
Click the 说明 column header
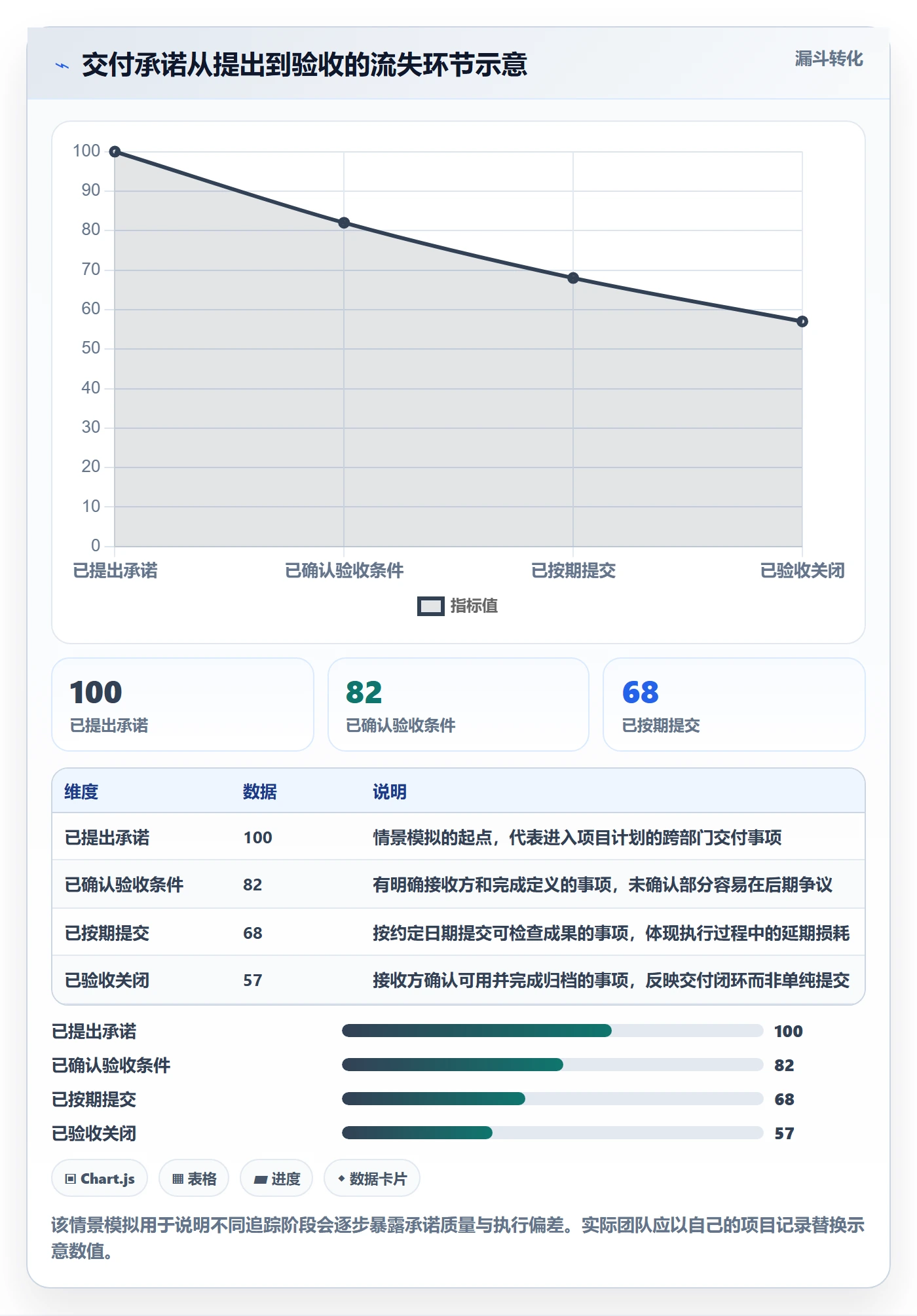390,792
